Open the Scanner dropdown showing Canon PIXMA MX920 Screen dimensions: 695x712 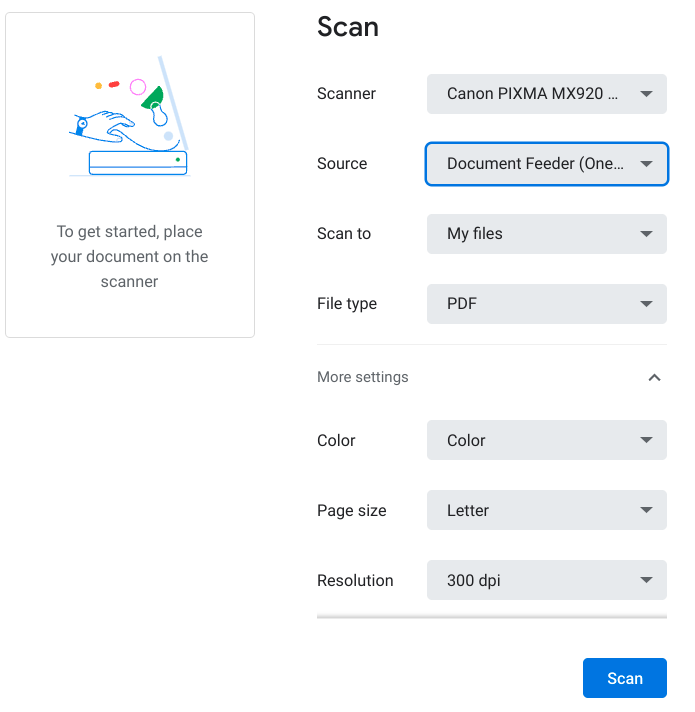click(546, 94)
